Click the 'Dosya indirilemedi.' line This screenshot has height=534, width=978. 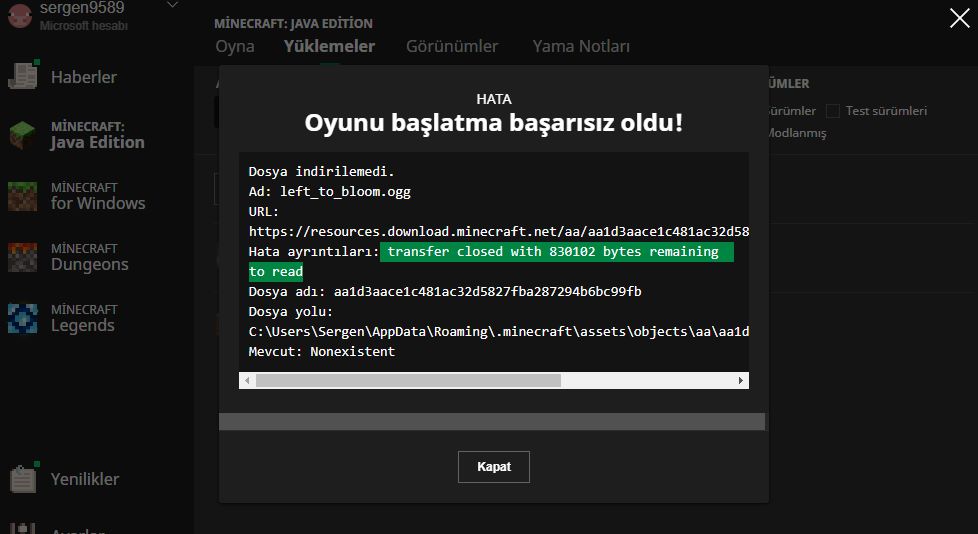tap(321, 172)
